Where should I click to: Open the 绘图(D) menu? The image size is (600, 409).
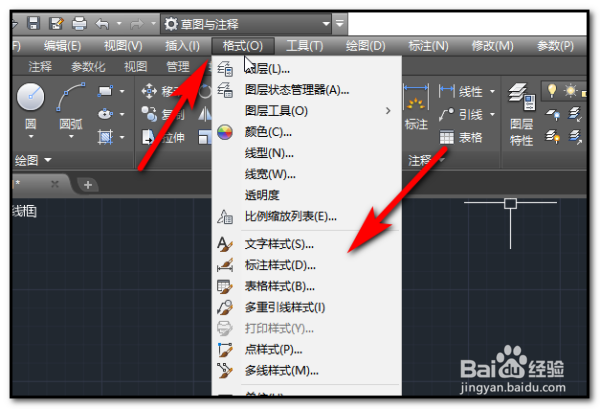pyautogui.click(x=365, y=46)
